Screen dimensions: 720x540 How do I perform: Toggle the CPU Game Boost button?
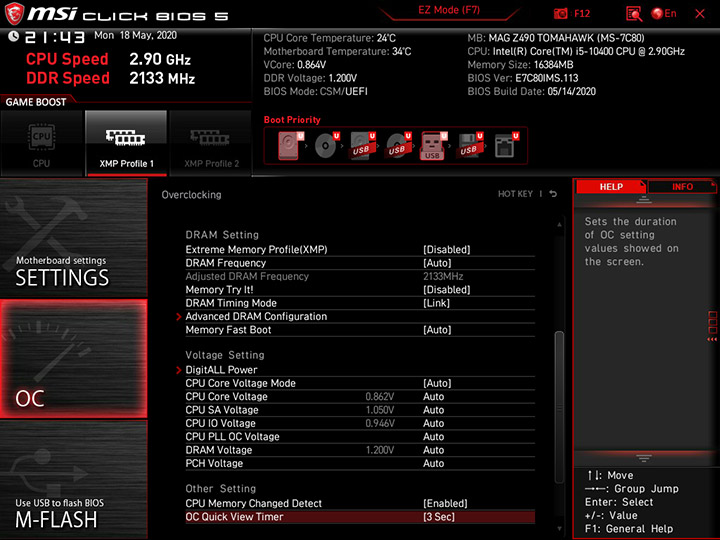tap(42, 143)
